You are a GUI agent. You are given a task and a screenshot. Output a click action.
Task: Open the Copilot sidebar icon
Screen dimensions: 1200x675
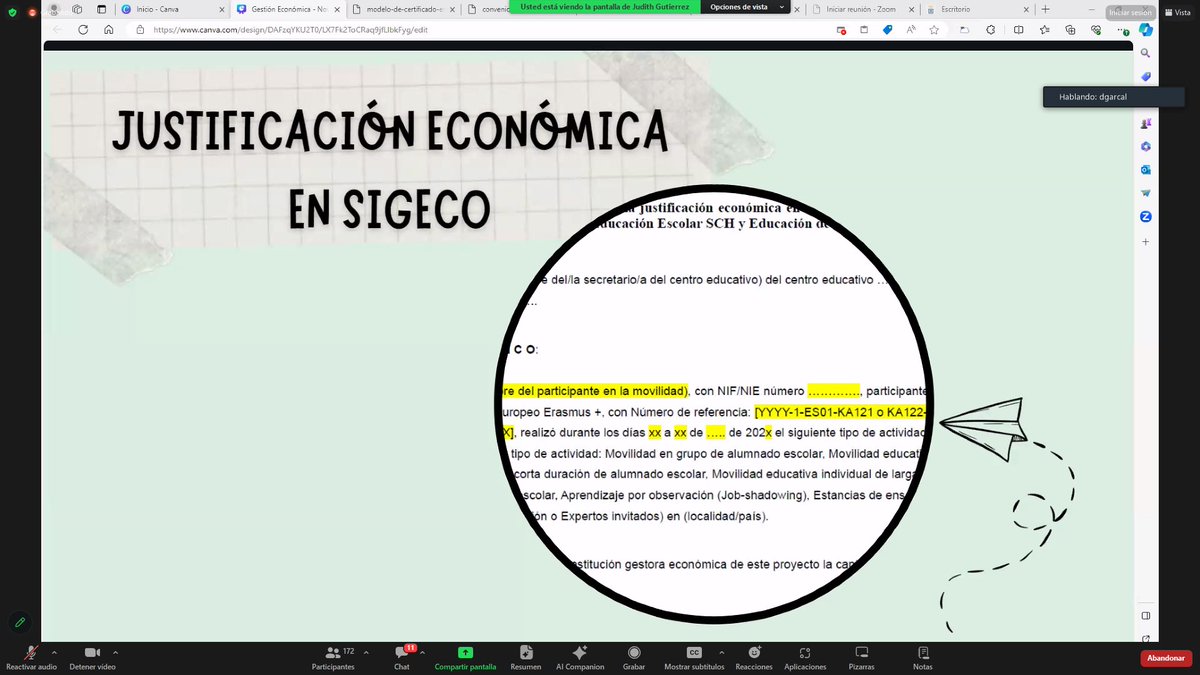point(1146,31)
